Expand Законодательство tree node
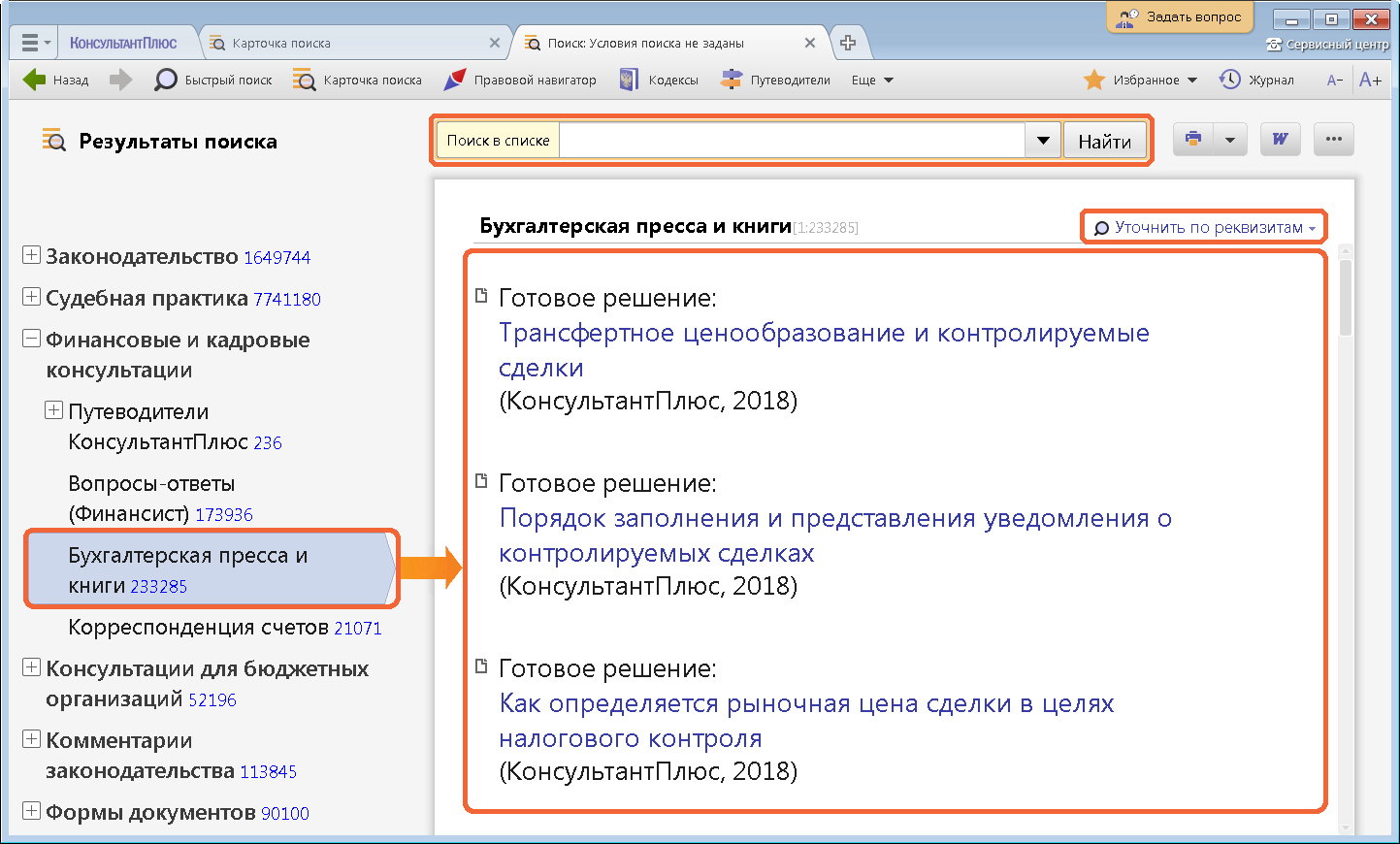This screenshot has width=1400, height=844. pyautogui.click(x=31, y=255)
